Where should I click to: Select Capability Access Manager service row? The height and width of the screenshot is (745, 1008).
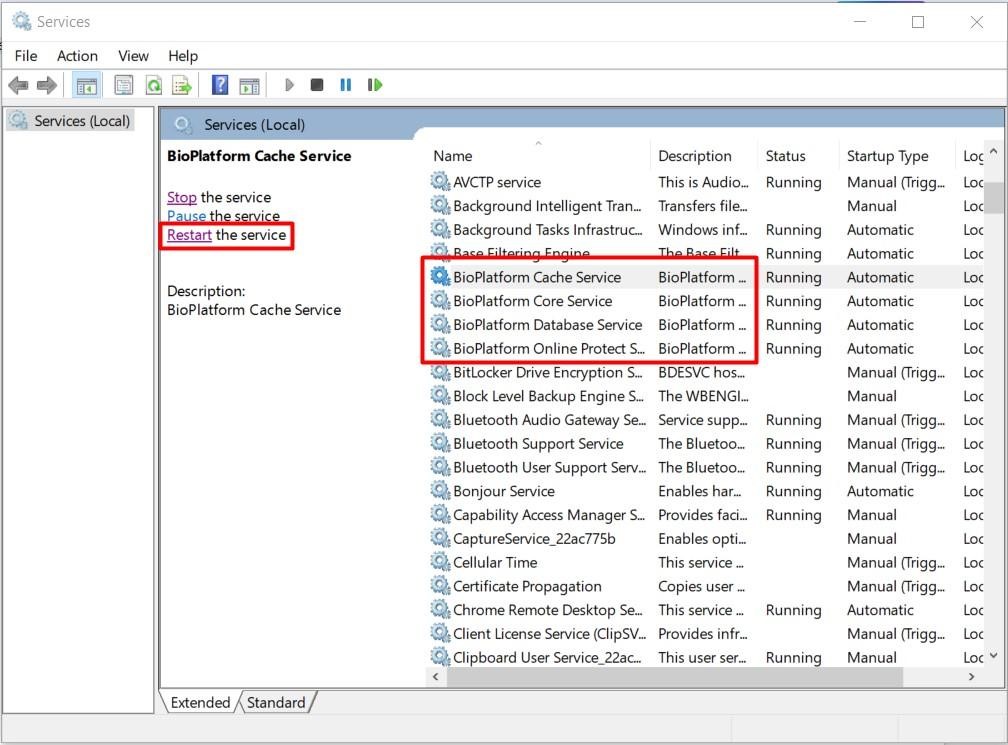[x=705, y=515]
